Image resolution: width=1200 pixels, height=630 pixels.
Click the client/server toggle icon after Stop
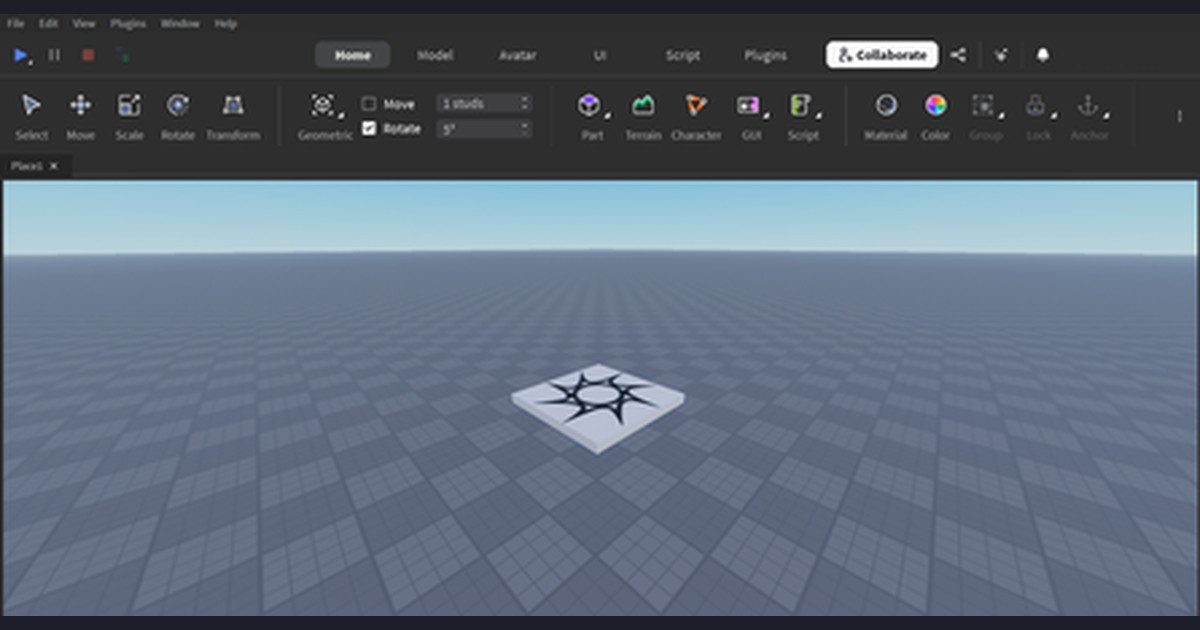(122, 55)
